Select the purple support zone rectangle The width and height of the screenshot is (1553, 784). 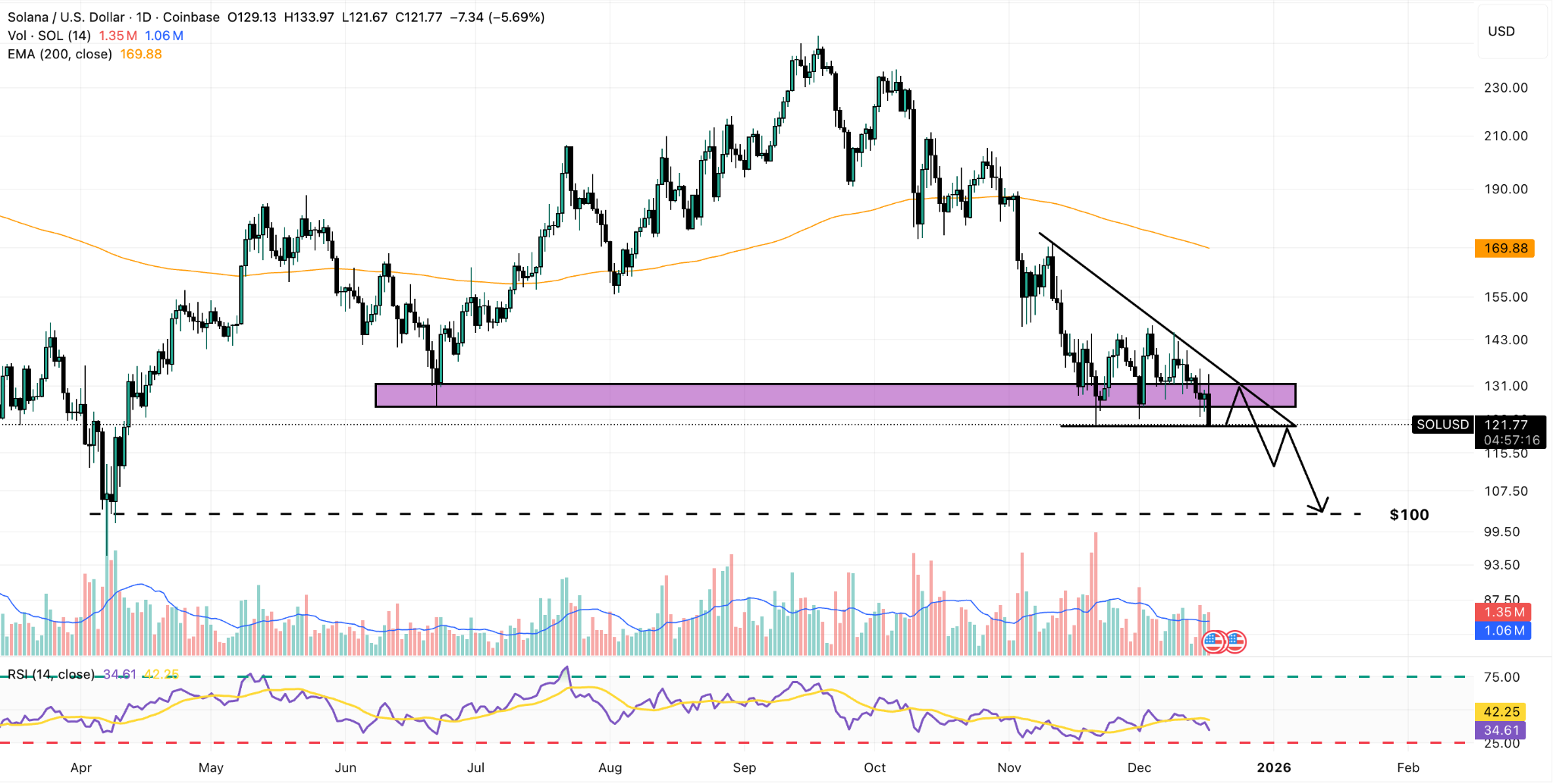758,395
